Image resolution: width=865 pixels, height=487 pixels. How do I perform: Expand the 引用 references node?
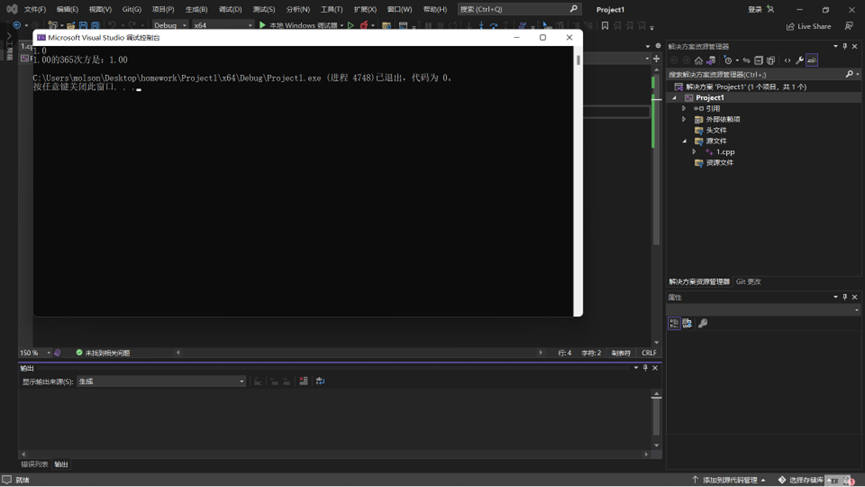684,109
